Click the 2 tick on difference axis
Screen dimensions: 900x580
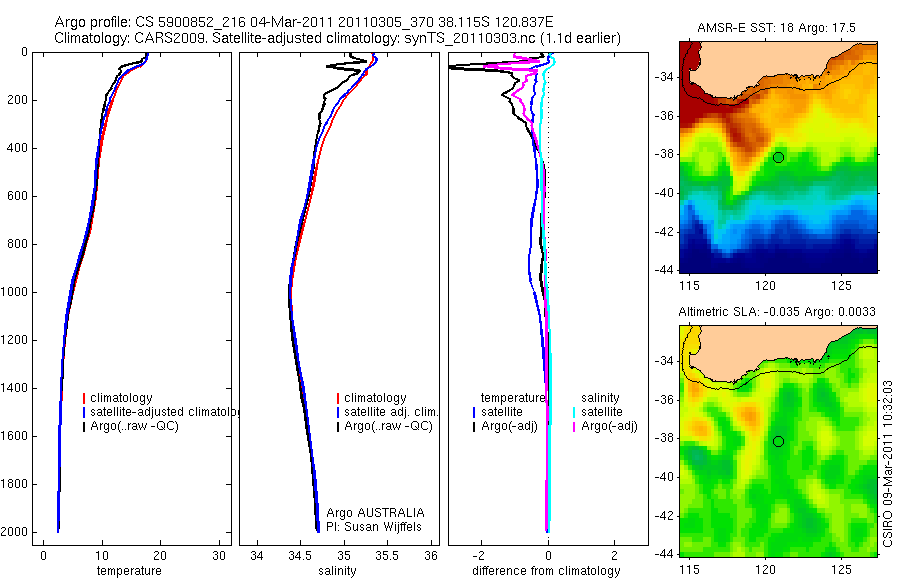[x=615, y=556]
